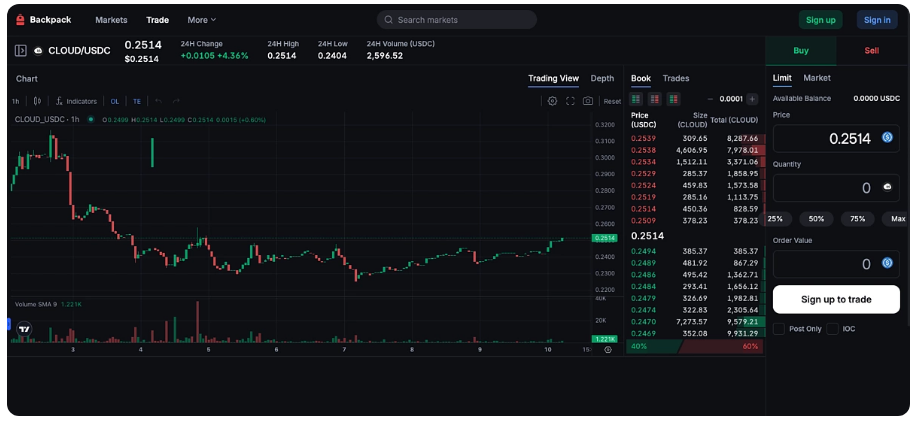The height and width of the screenshot is (424, 914).
Task: Choose the Limit order type tab
Action: tap(782, 78)
